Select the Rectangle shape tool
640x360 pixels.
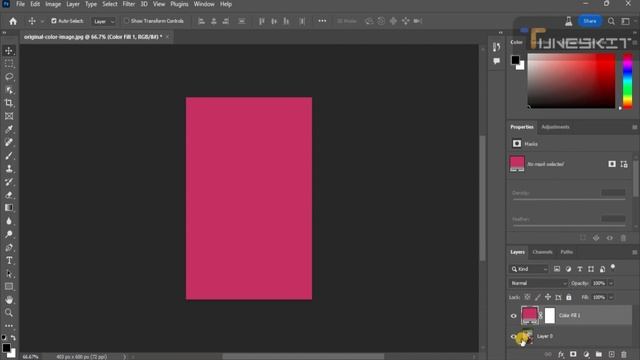pos(9,287)
